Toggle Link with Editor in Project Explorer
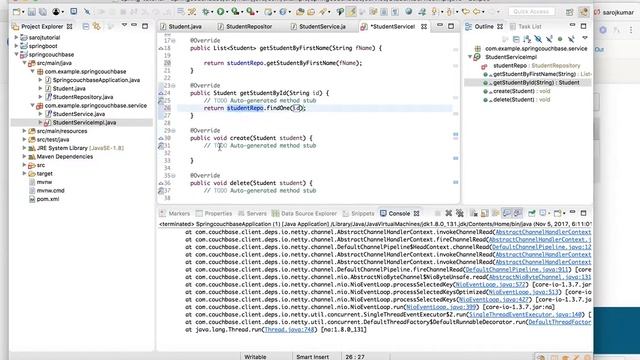The width and height of the screenshot is (640, 360). point(97,27)
